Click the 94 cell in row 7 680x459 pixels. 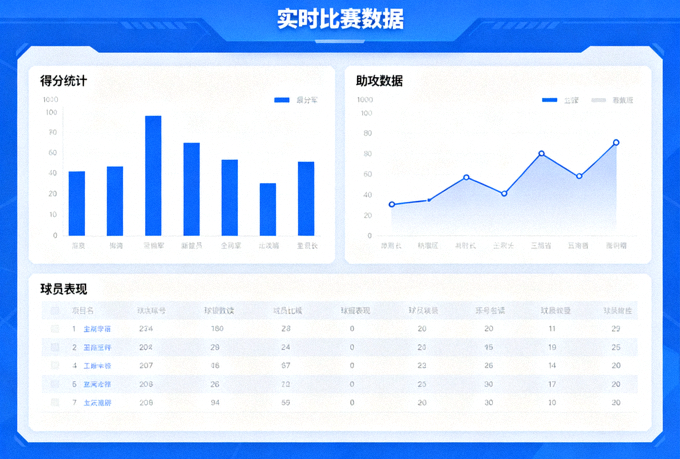click(215, 403)
